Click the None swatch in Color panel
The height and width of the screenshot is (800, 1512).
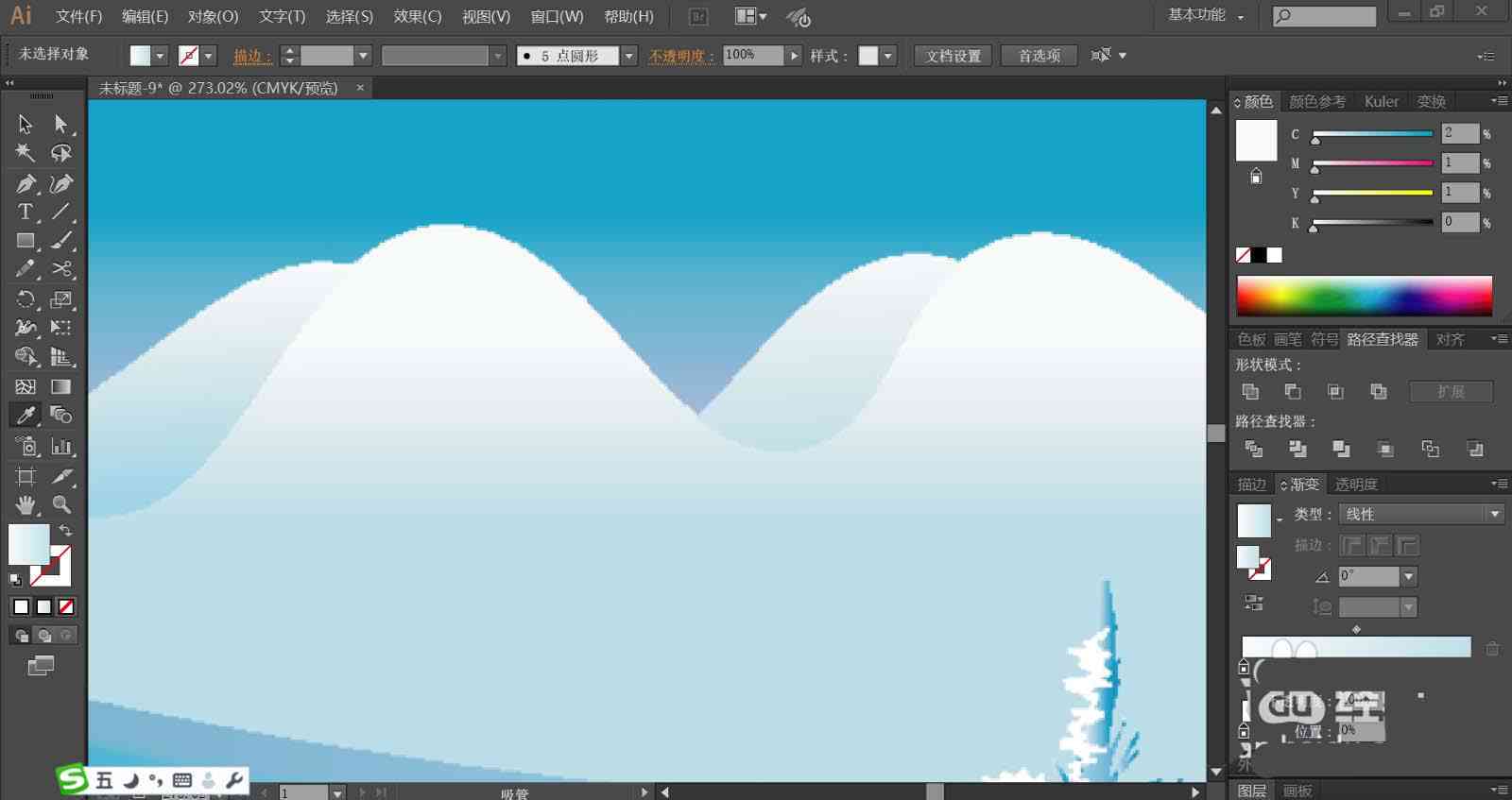pyautogui.click(x=1244, y=255)
